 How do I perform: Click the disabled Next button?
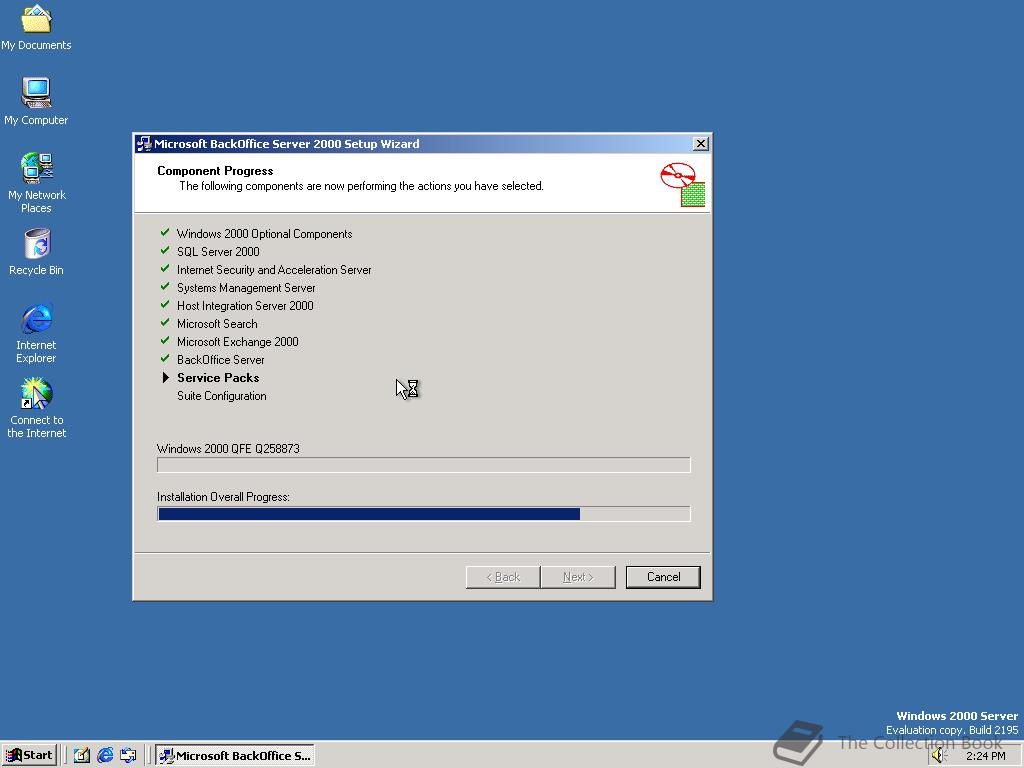[x=578, y=577]
